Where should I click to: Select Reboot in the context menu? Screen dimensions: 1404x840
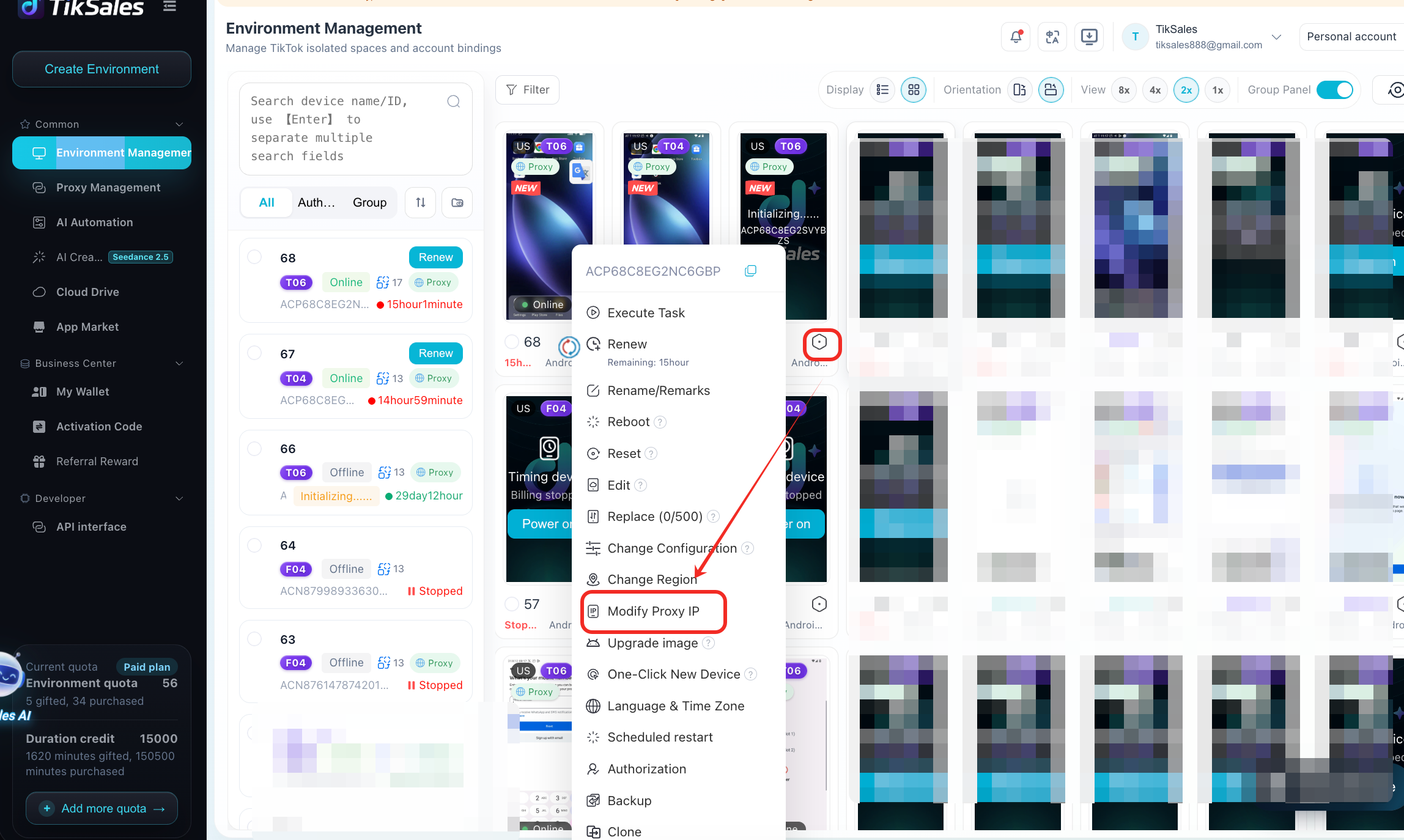[679, 422]
